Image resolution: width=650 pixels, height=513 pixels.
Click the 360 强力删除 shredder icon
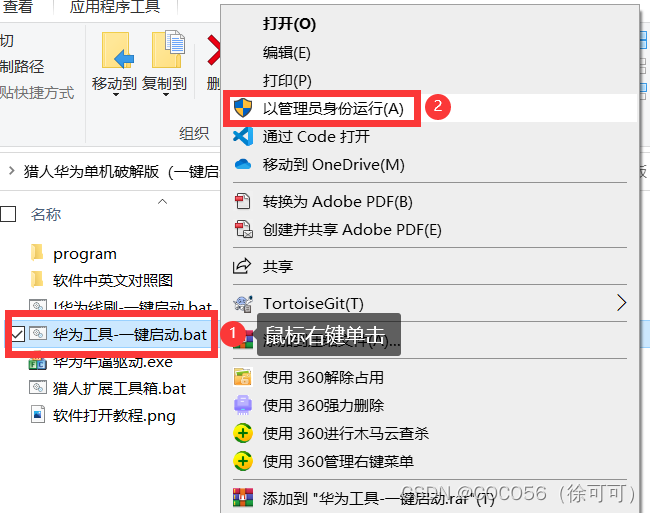(243, 405)
